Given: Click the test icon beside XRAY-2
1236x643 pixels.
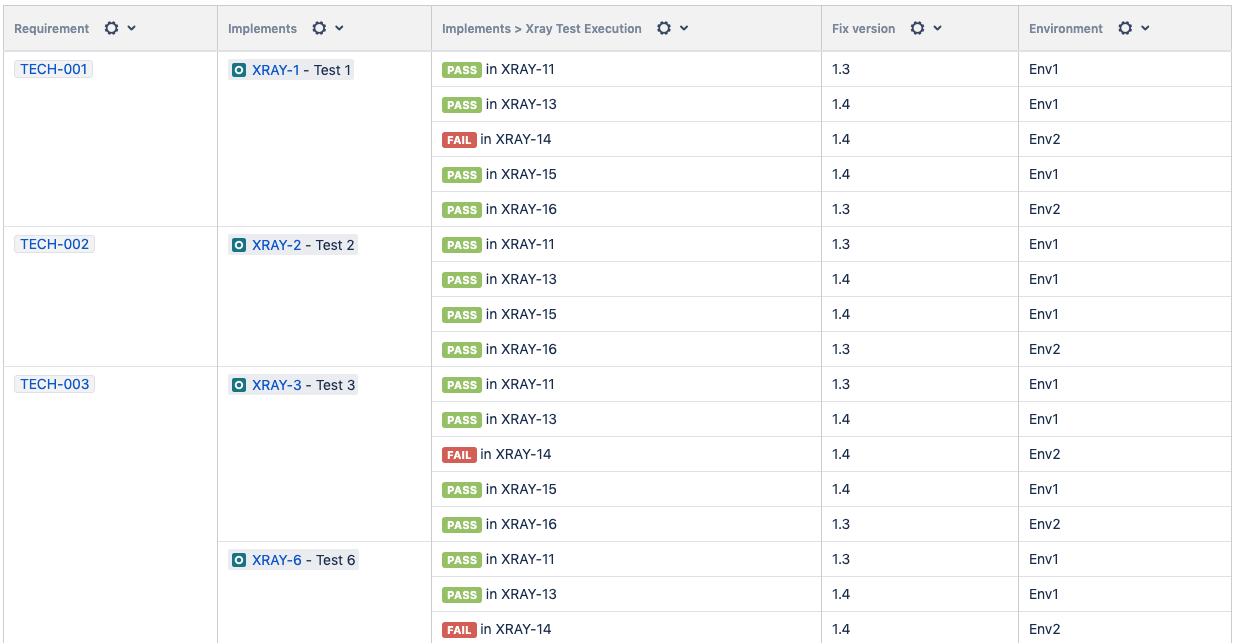Looking at the screenshot, I should 239,245.
